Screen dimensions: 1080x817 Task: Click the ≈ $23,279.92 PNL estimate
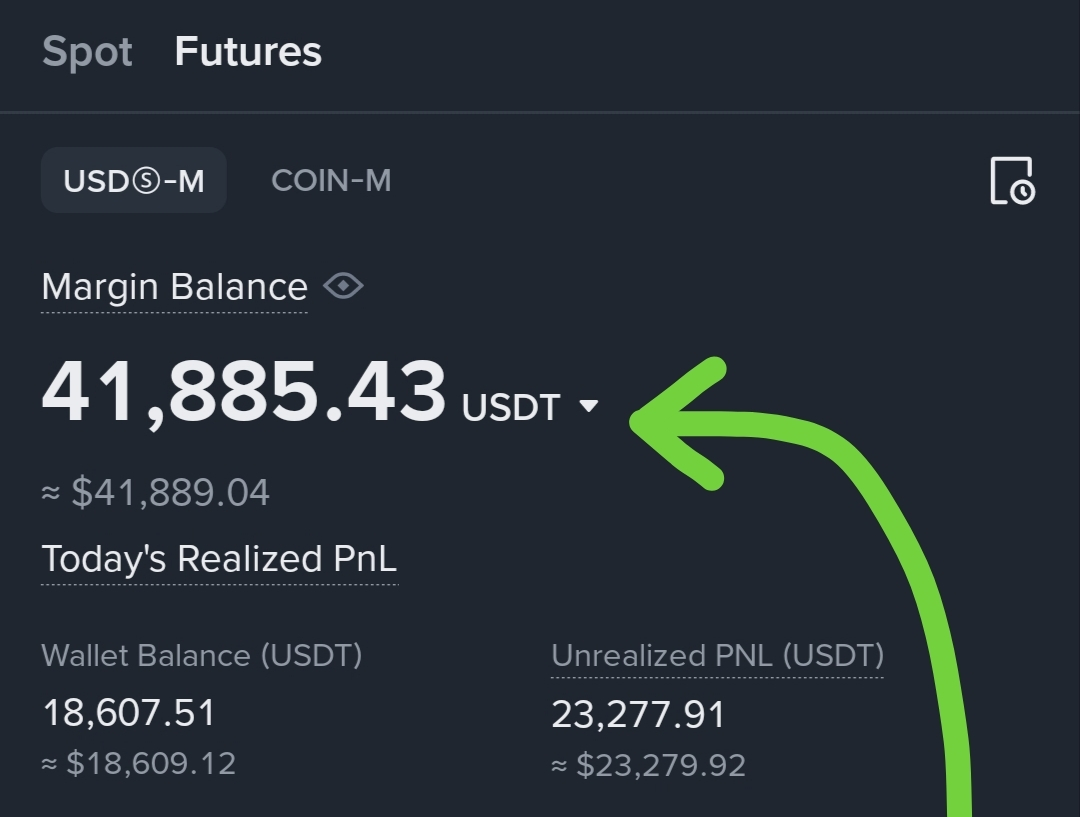click(648, 766)
